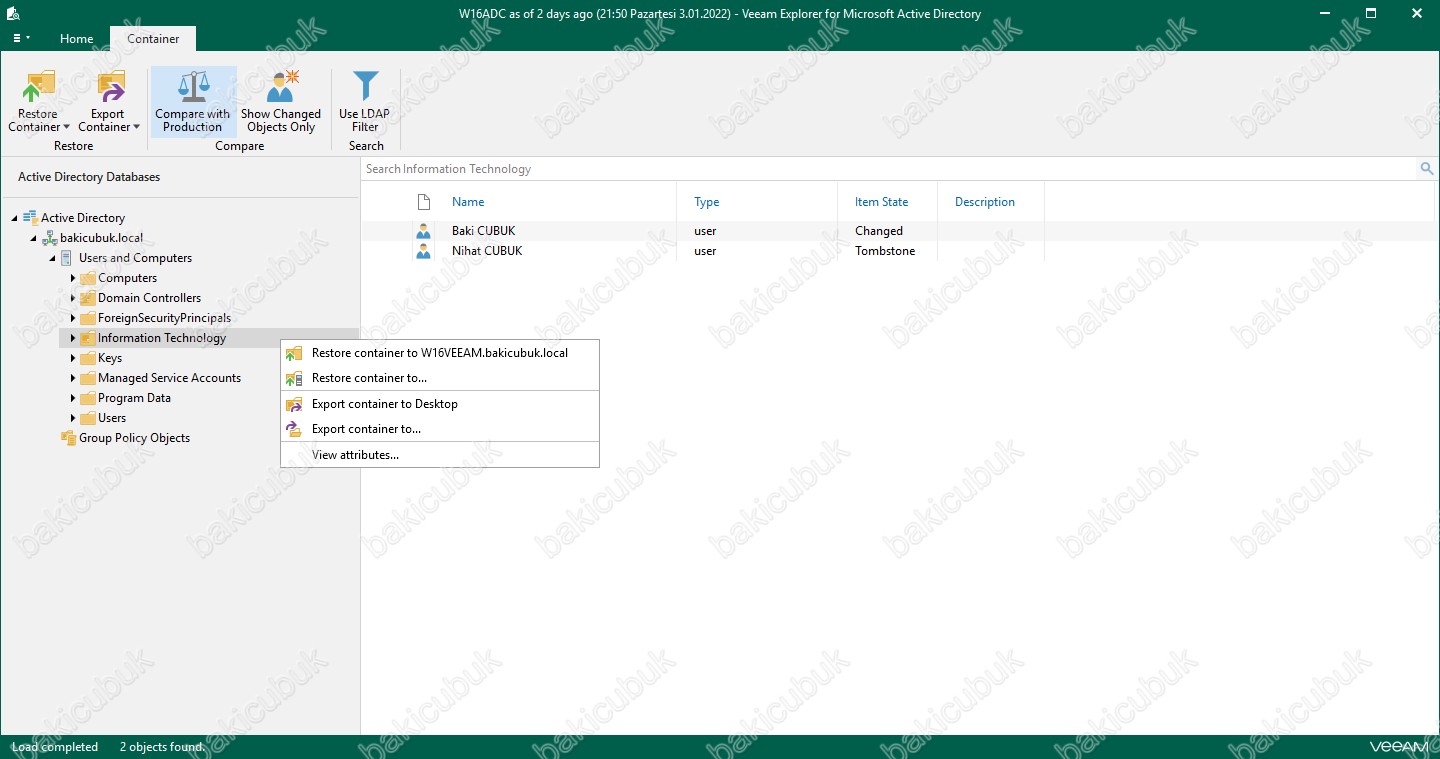Sort by the Description column header
Image resolution: width=1440 pixels, height=759 pixels.
point(985,202)
